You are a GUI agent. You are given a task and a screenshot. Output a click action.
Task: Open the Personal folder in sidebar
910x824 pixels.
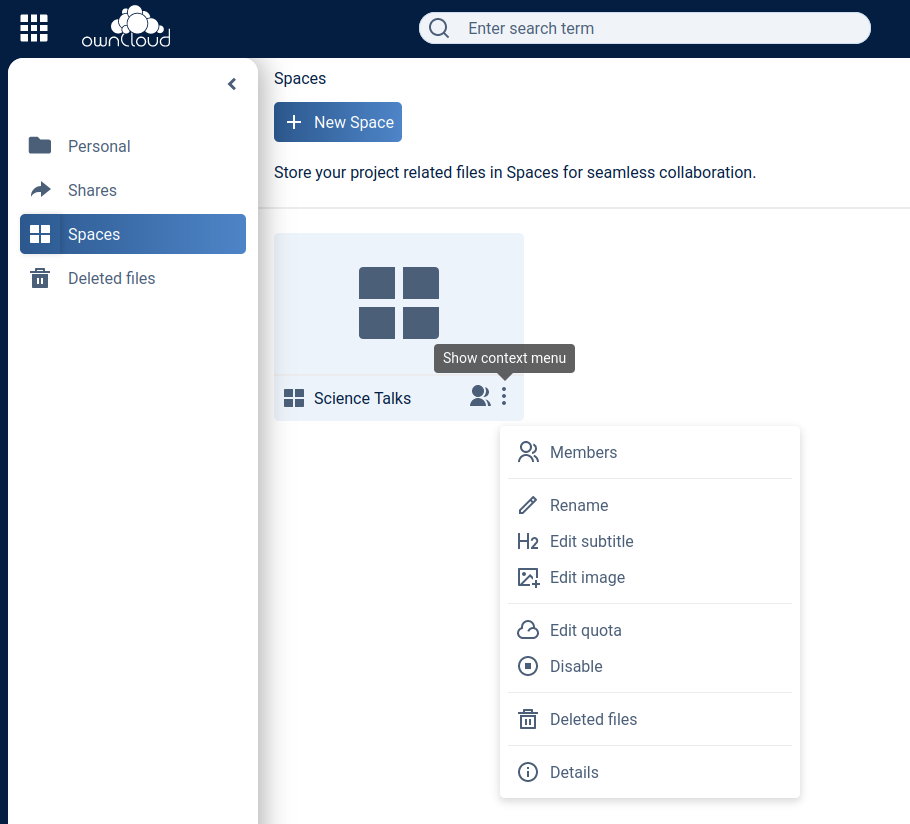[x=99, y=146]
